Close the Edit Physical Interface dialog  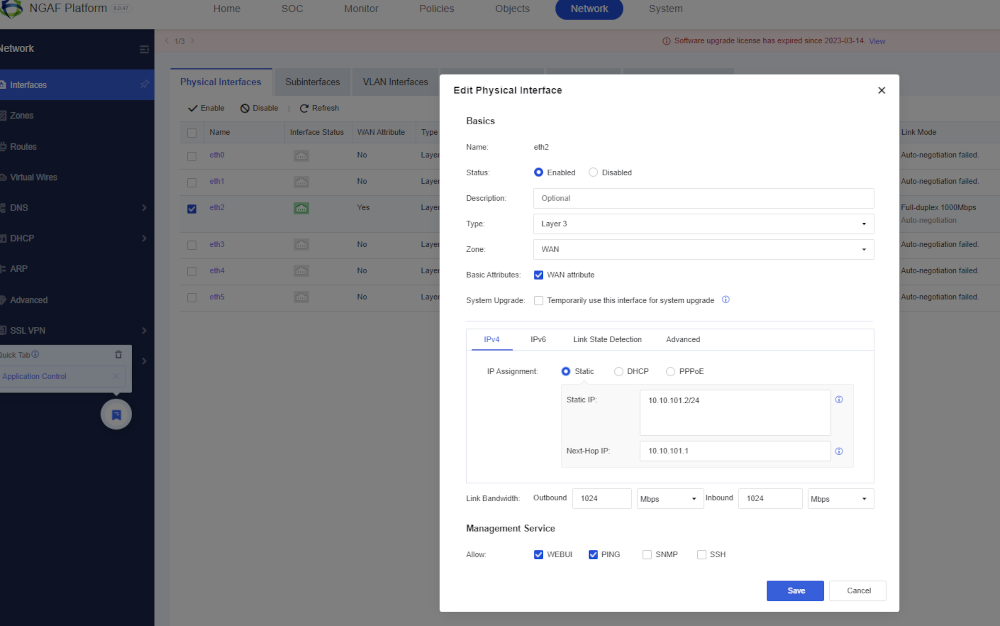pyautogui.click(x=881, y=91)
